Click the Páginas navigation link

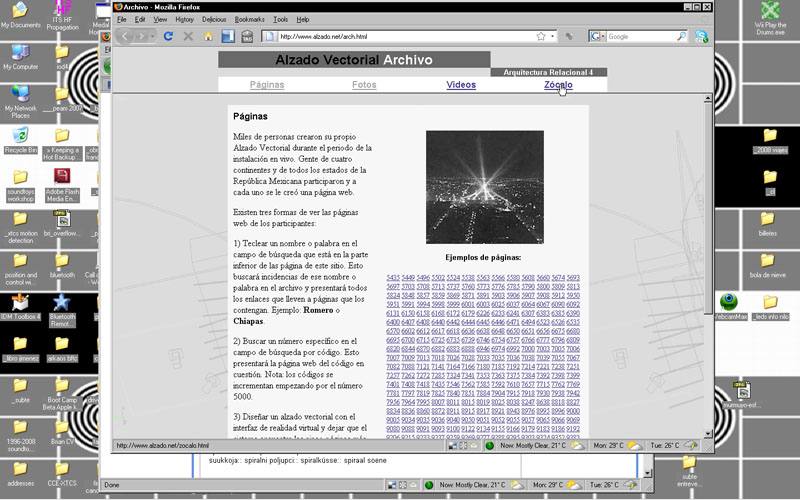[x=267, y=85]
